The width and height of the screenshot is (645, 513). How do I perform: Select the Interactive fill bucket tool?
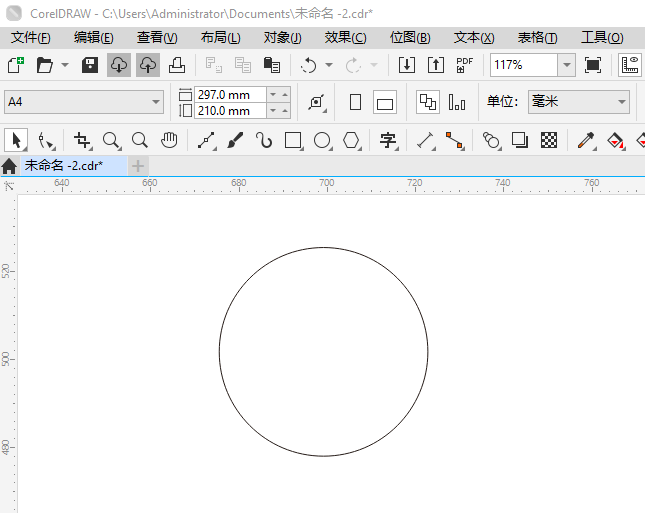pyautogui.click(x=615, y=141)
